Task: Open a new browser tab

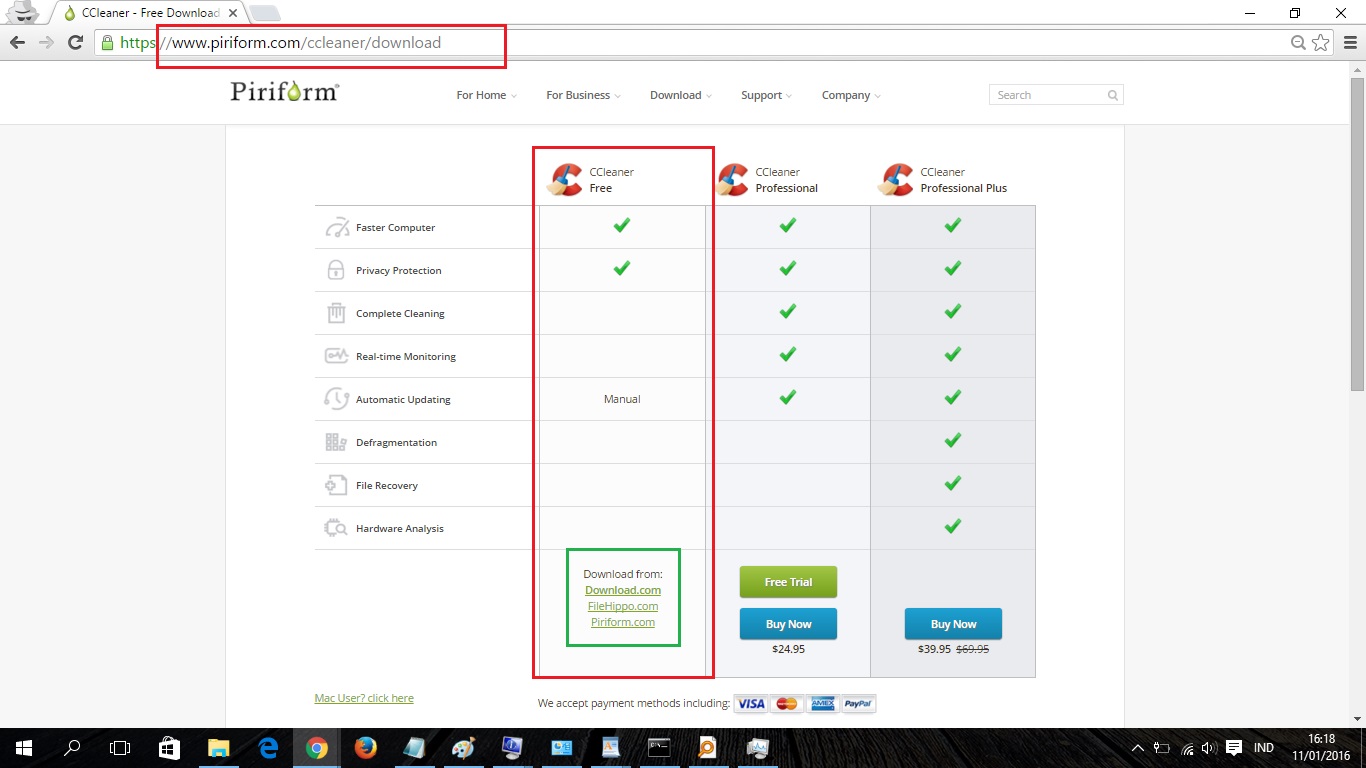Action: (264, 13)
